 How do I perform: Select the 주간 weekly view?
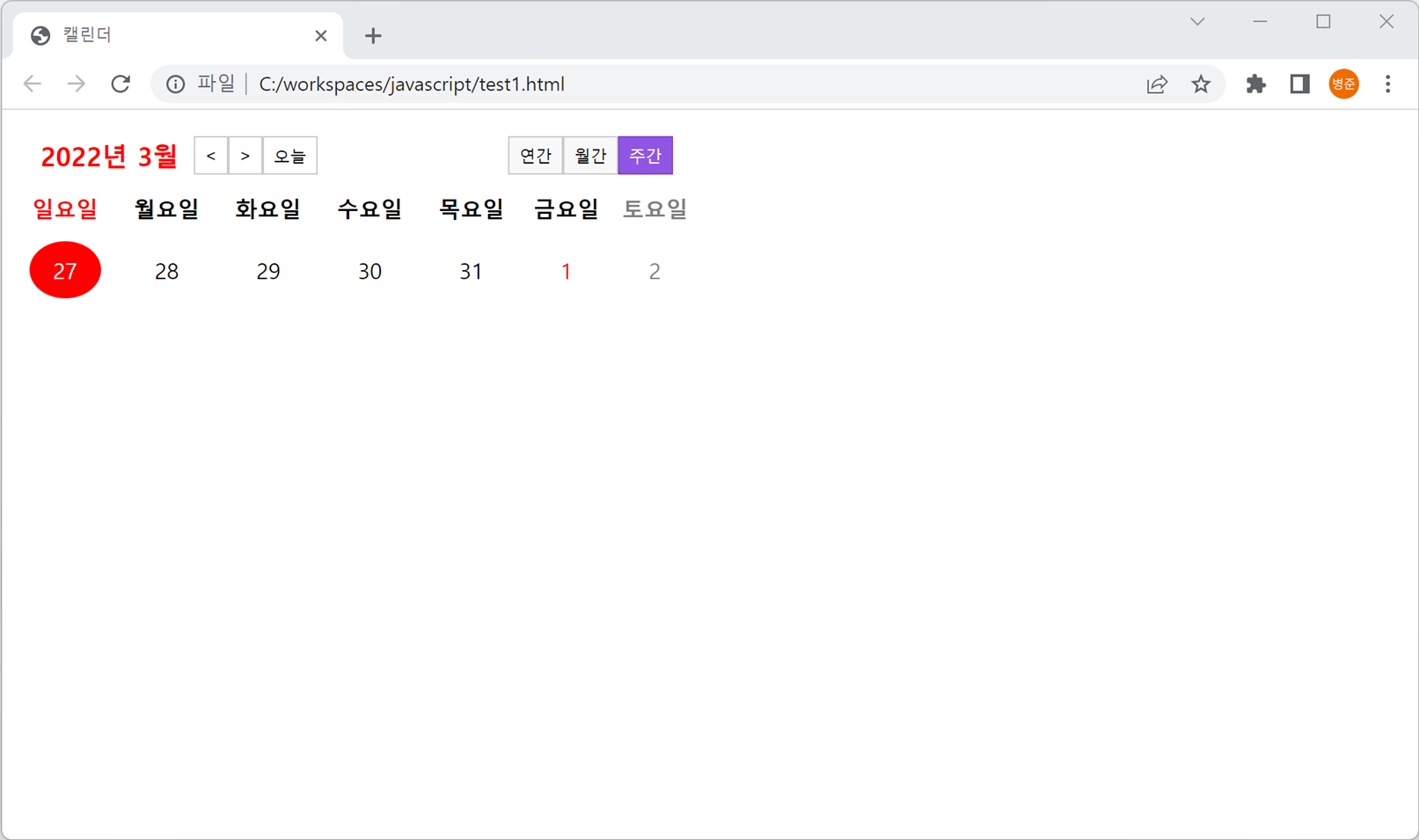click(x=646, y=156)
